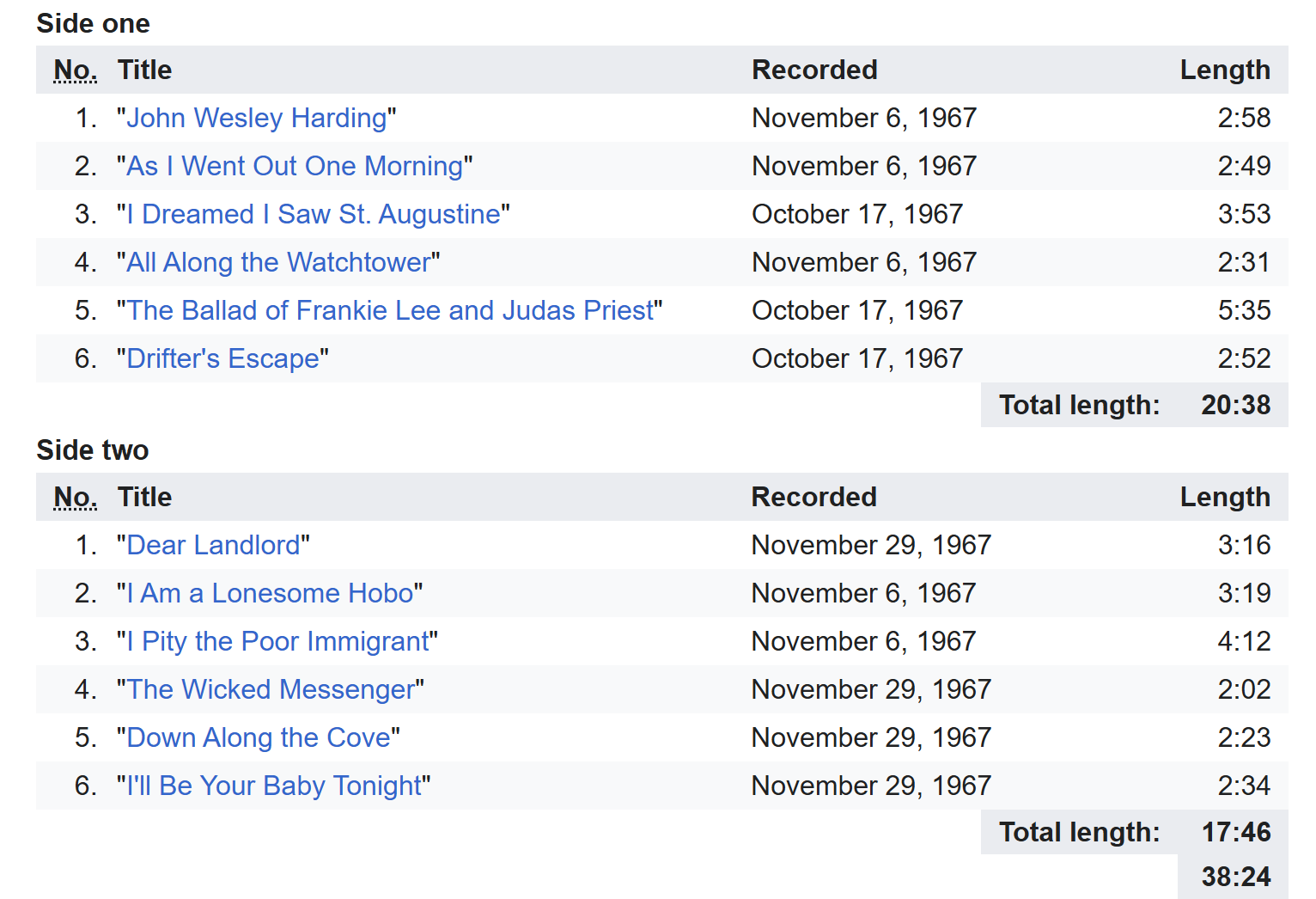This screenshot has height=899, width=1316.
Task: Open "I Pity the Poor Immigrant" link
Action: tap(277, 641)
